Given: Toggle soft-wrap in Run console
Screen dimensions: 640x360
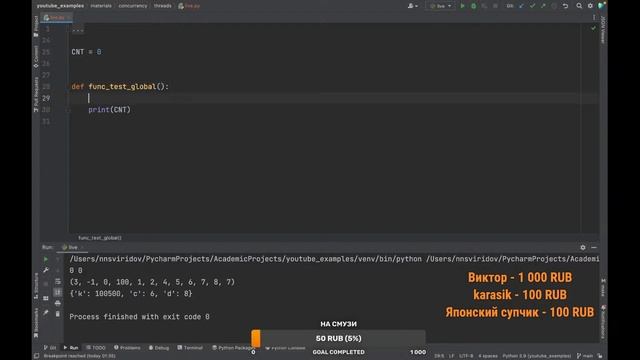Looking at the screenshot, I should (x=58, y=281).
